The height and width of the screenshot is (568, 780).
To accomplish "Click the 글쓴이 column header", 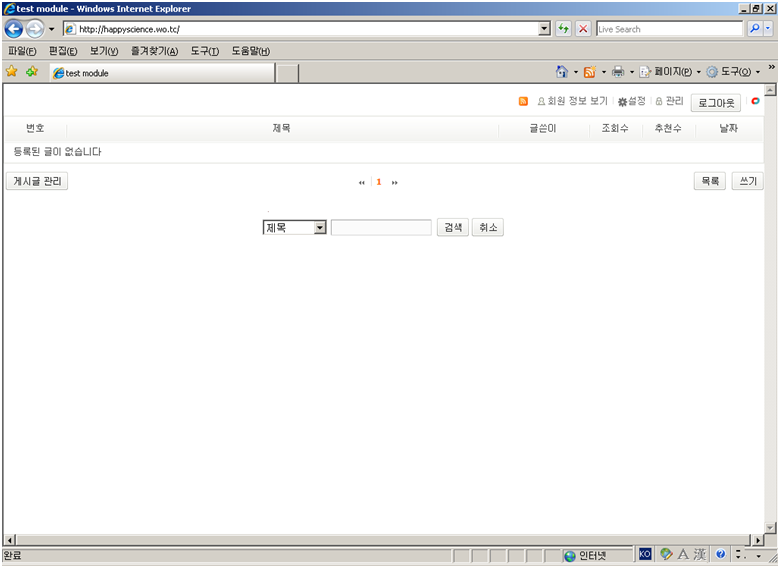I will pos(543,128).
